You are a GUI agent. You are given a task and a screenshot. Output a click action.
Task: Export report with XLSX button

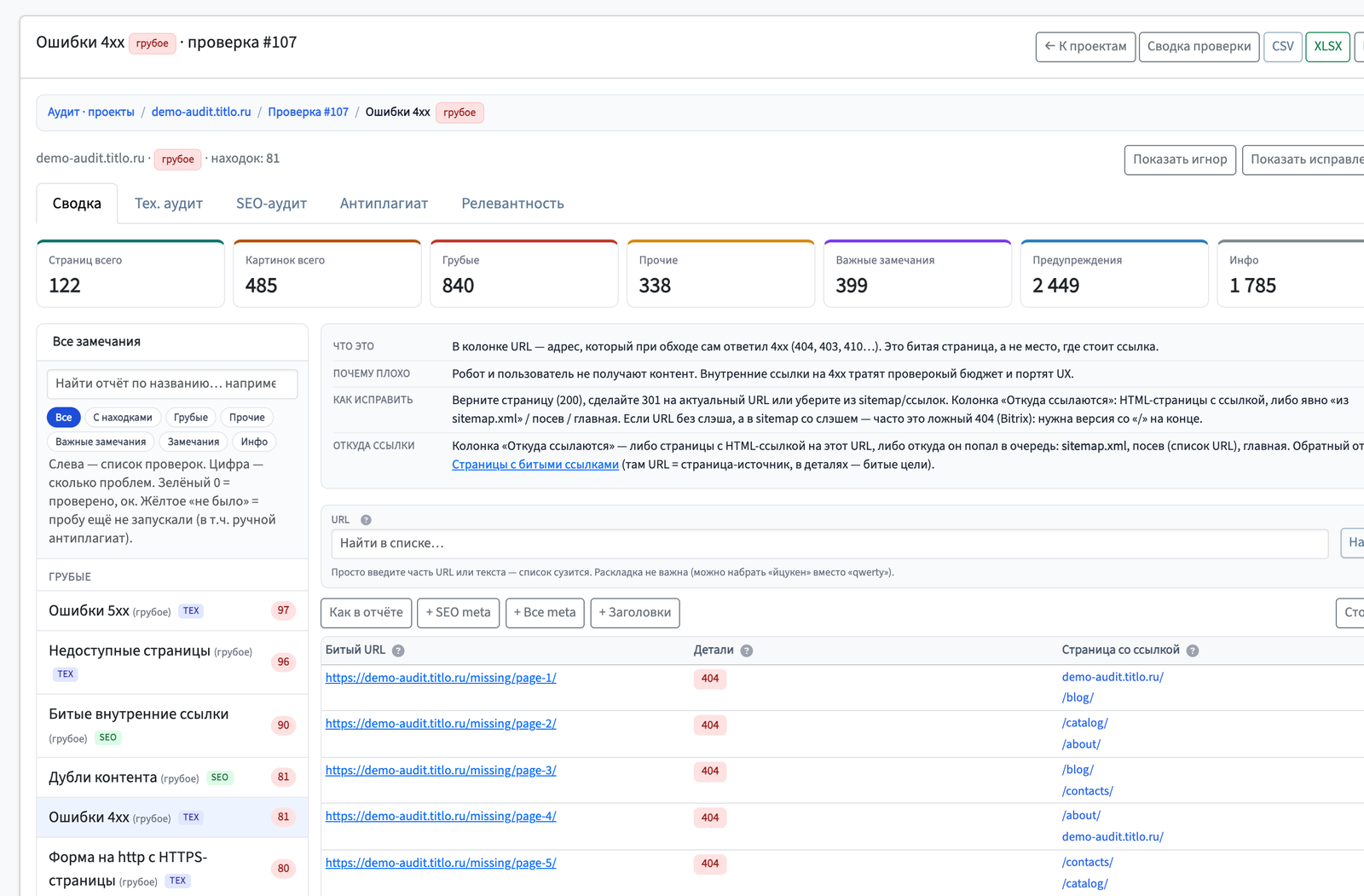coord(1327,46)
